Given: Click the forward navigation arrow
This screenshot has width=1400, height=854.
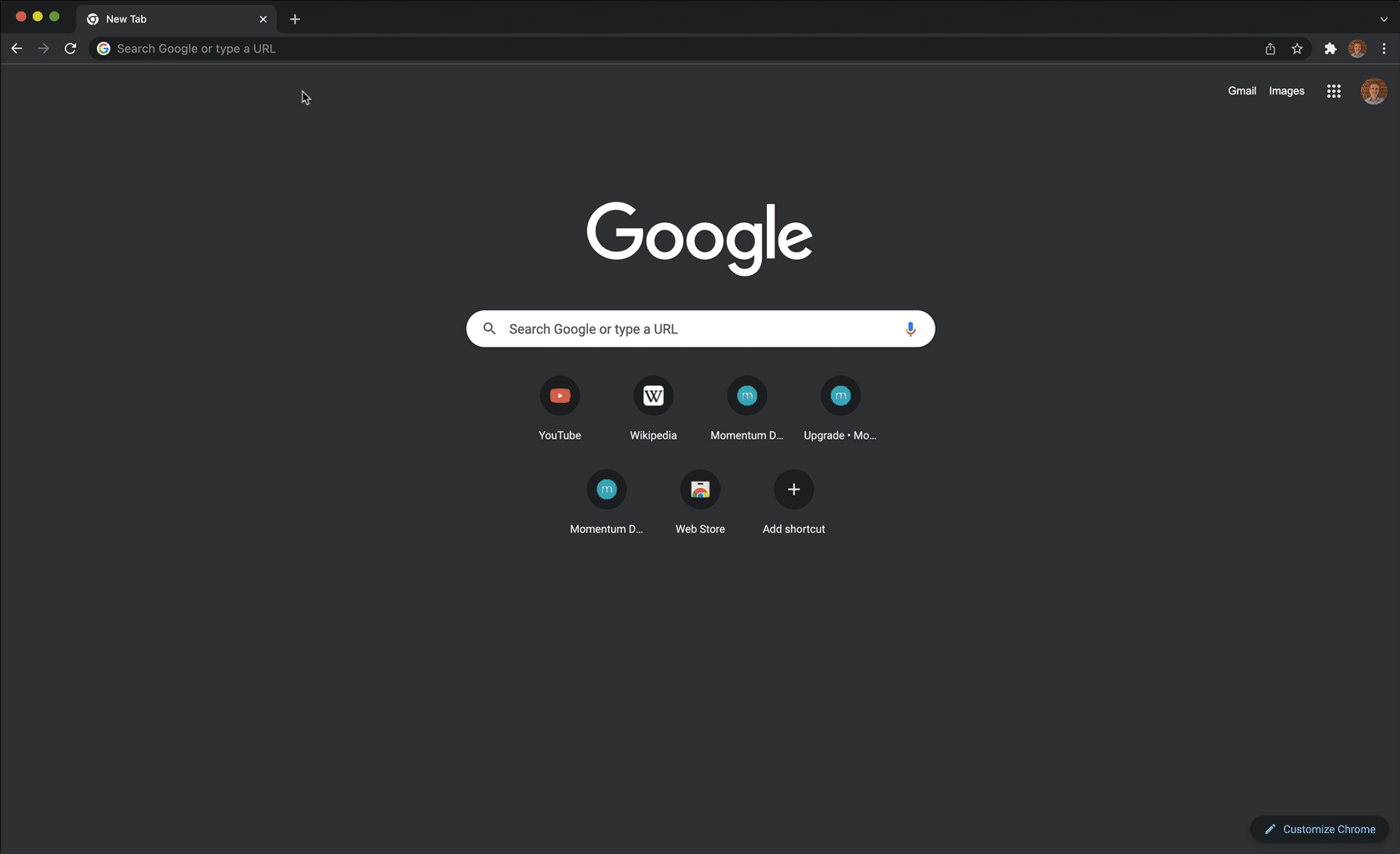Looking at the screenshot, I should [43, 48].
